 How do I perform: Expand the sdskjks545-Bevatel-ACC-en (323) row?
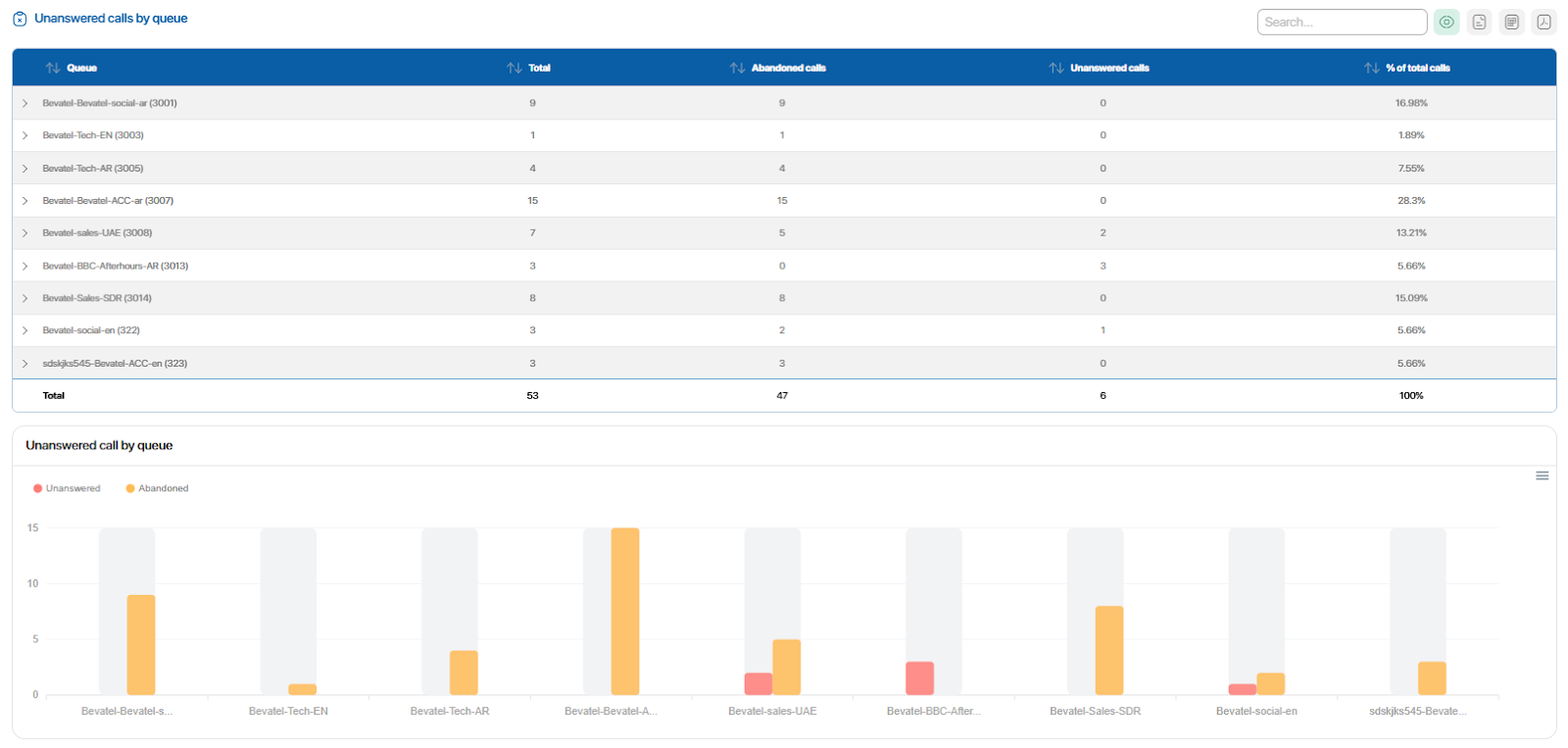coord(25,364)
